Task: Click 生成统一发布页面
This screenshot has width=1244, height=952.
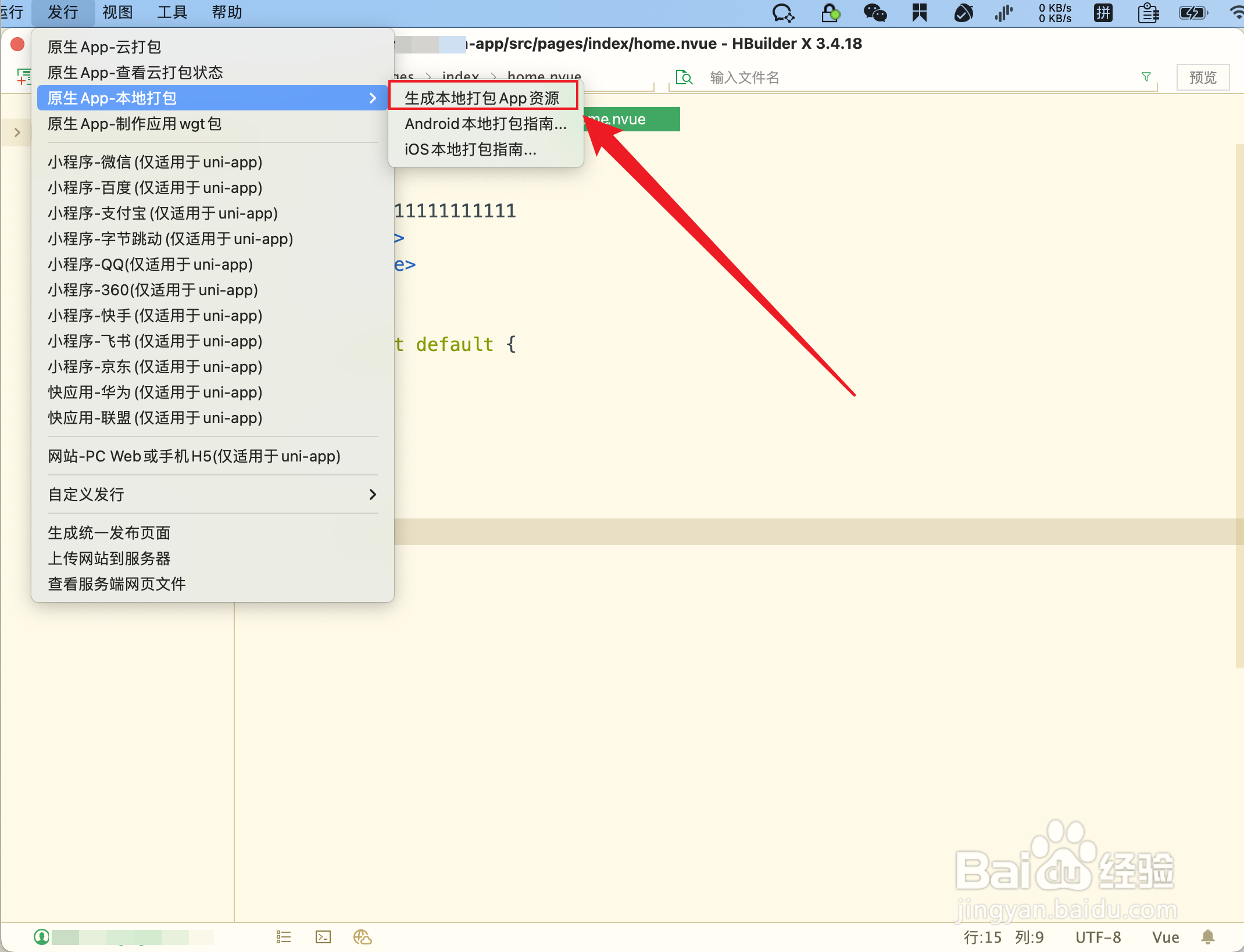Action: coord(213,532)
